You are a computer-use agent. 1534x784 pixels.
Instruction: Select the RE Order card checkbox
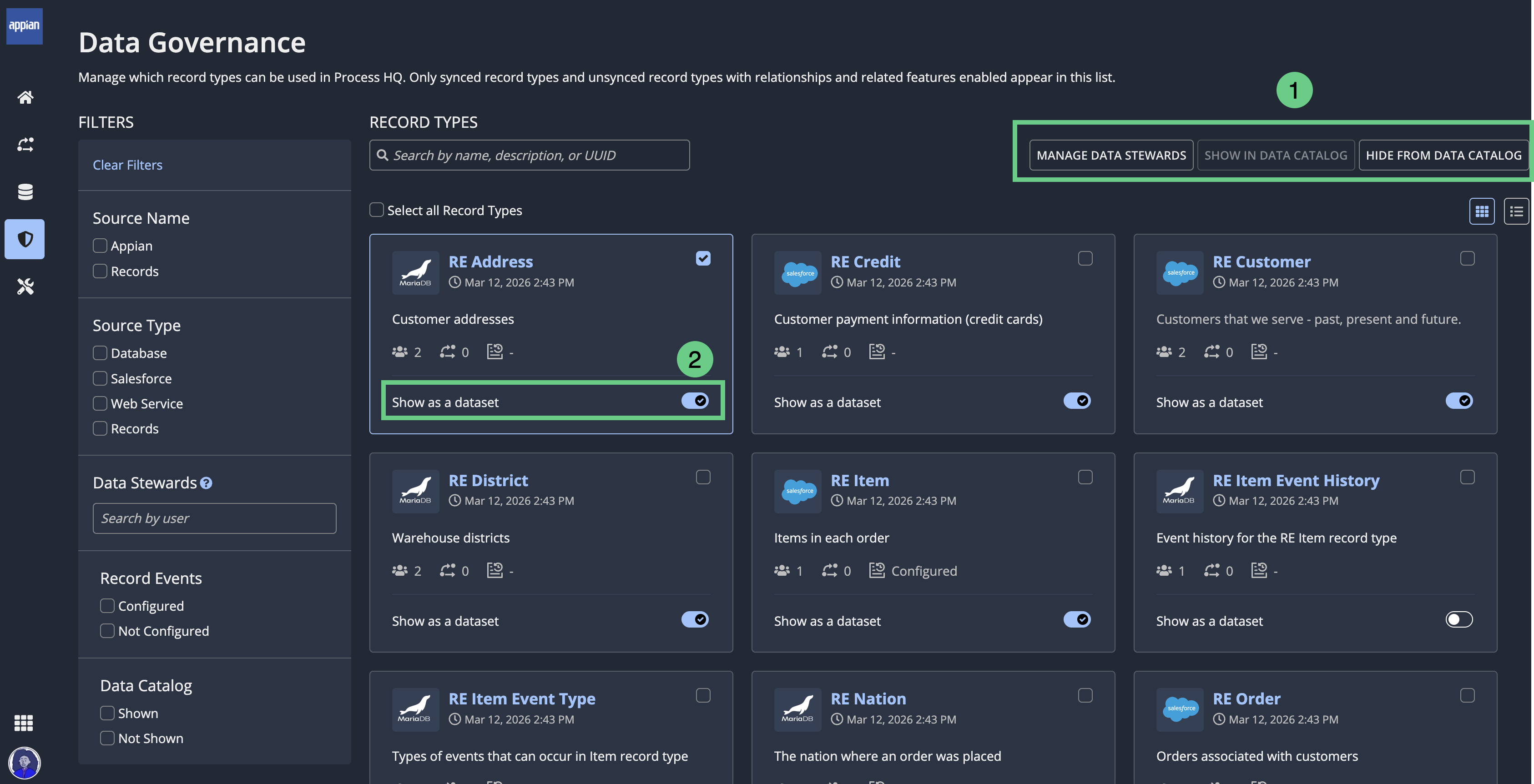(1467, 695)
